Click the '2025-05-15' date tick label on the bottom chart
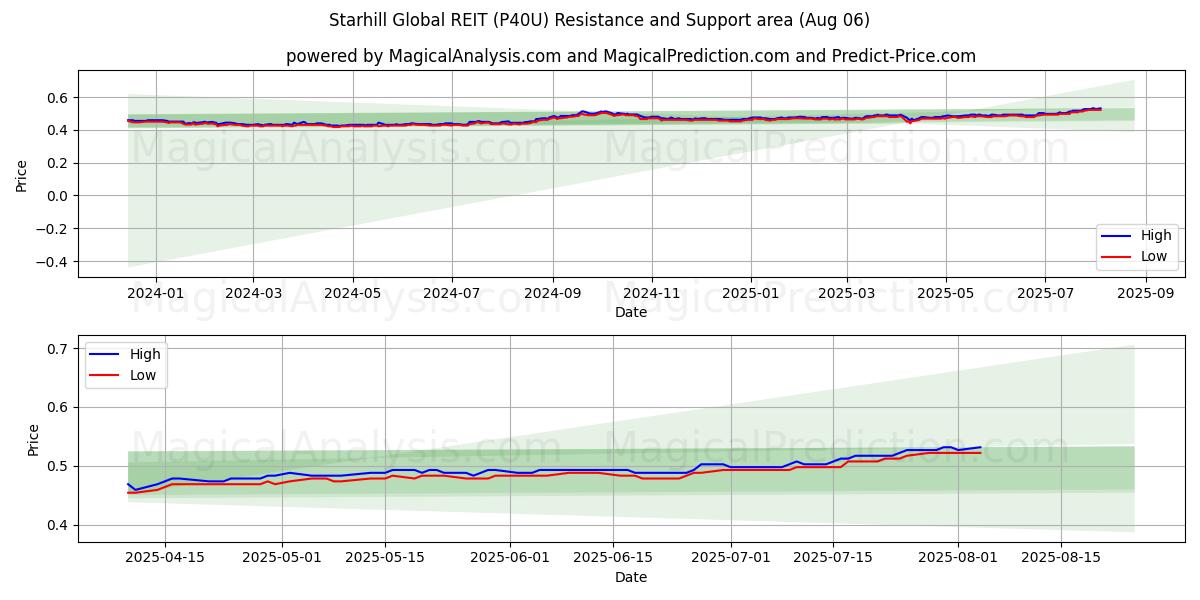The image size is (1200, 600). click(x=384, y=559)
